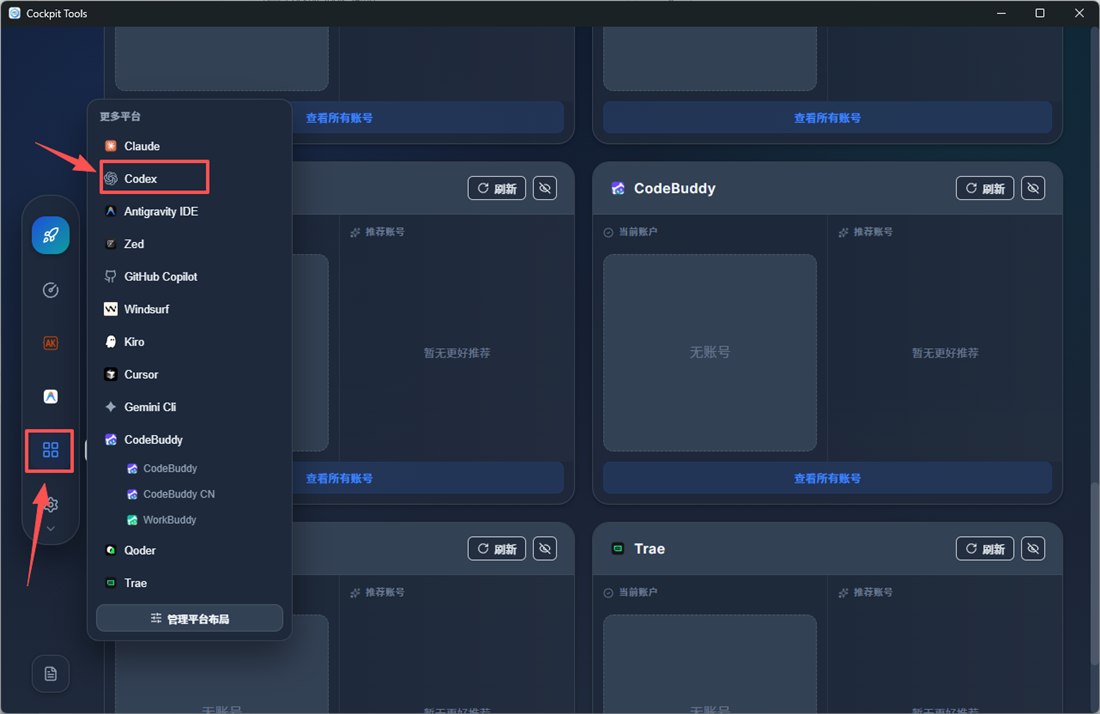The height and width of the screenshot is (714, 1100).
Task: Choose the CodeBuddy group in platform list
Action: click(x=189, y=439)
